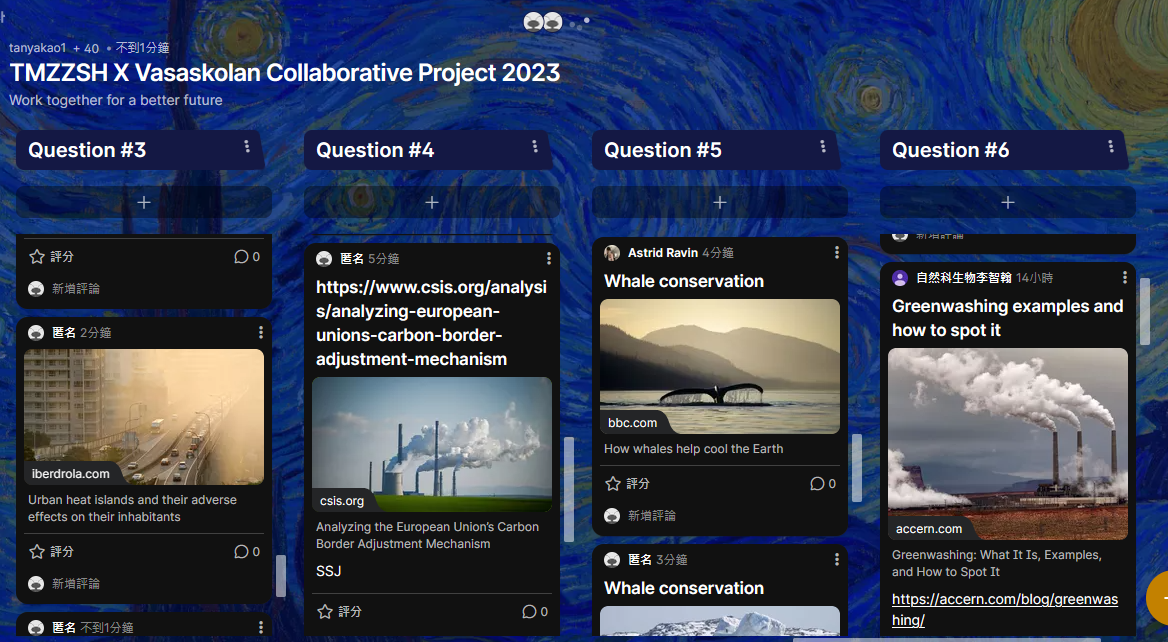Image resolution: width=1168 pixels, height=642 pixels.
Task: Click the Question #5 column scrollbar
Action: (x=856, y=467)
